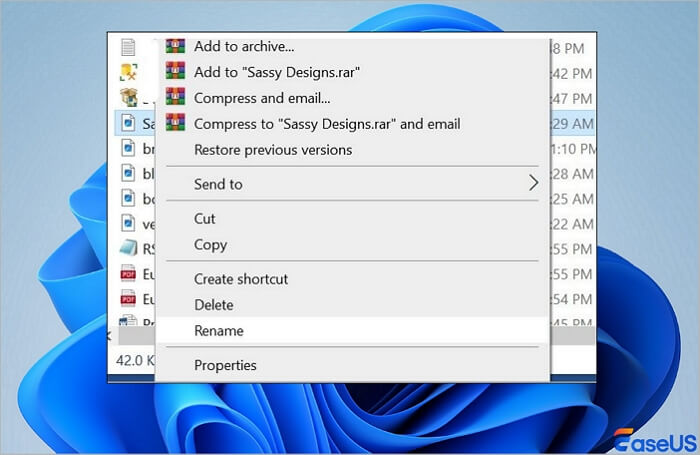
Task: Select the yellow shortcut-style file icon in the list
Action: pos(129,72)
